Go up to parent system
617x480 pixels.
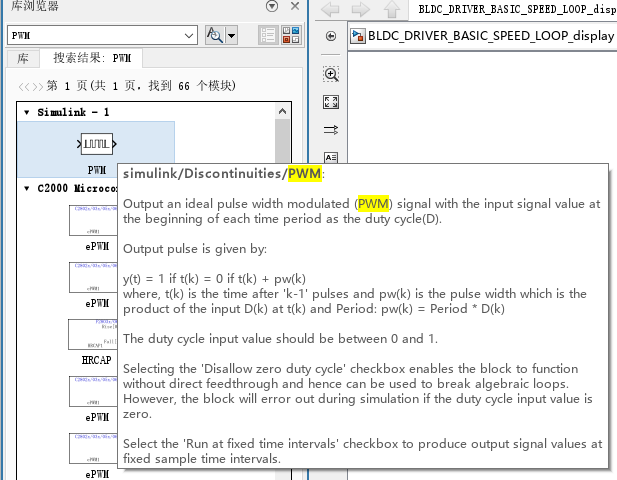tap(392, 9)
